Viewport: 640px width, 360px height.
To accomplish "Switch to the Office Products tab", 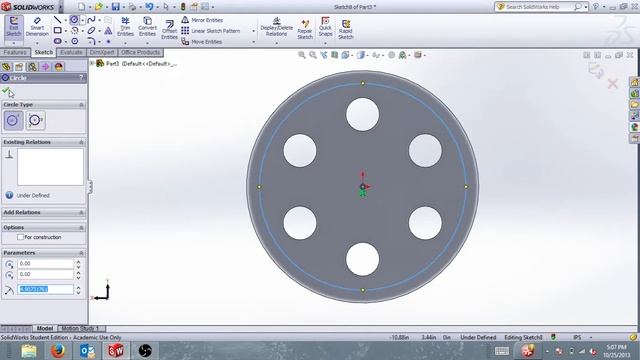I will click(140, 52).
